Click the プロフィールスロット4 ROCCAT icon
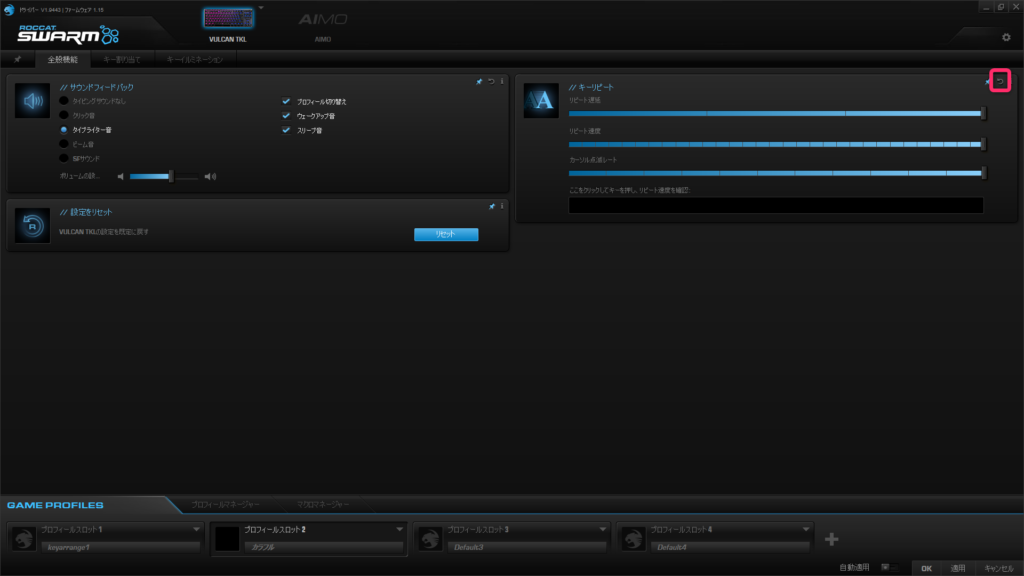This screenshot has height=576, width=1024. tap(633, 539)
